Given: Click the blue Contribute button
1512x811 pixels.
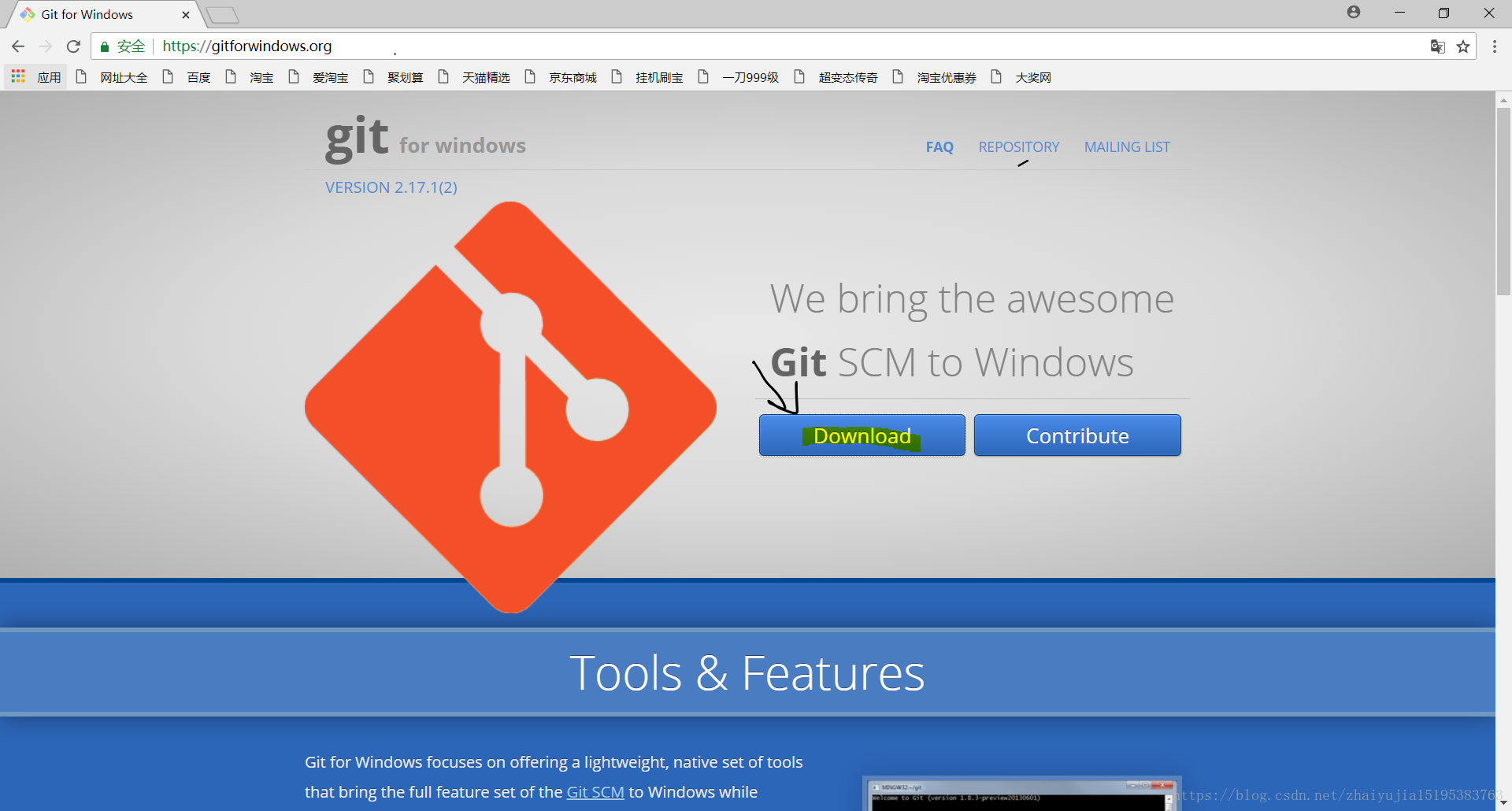Looking at the screenshot, I should [x=1077, y=435].
